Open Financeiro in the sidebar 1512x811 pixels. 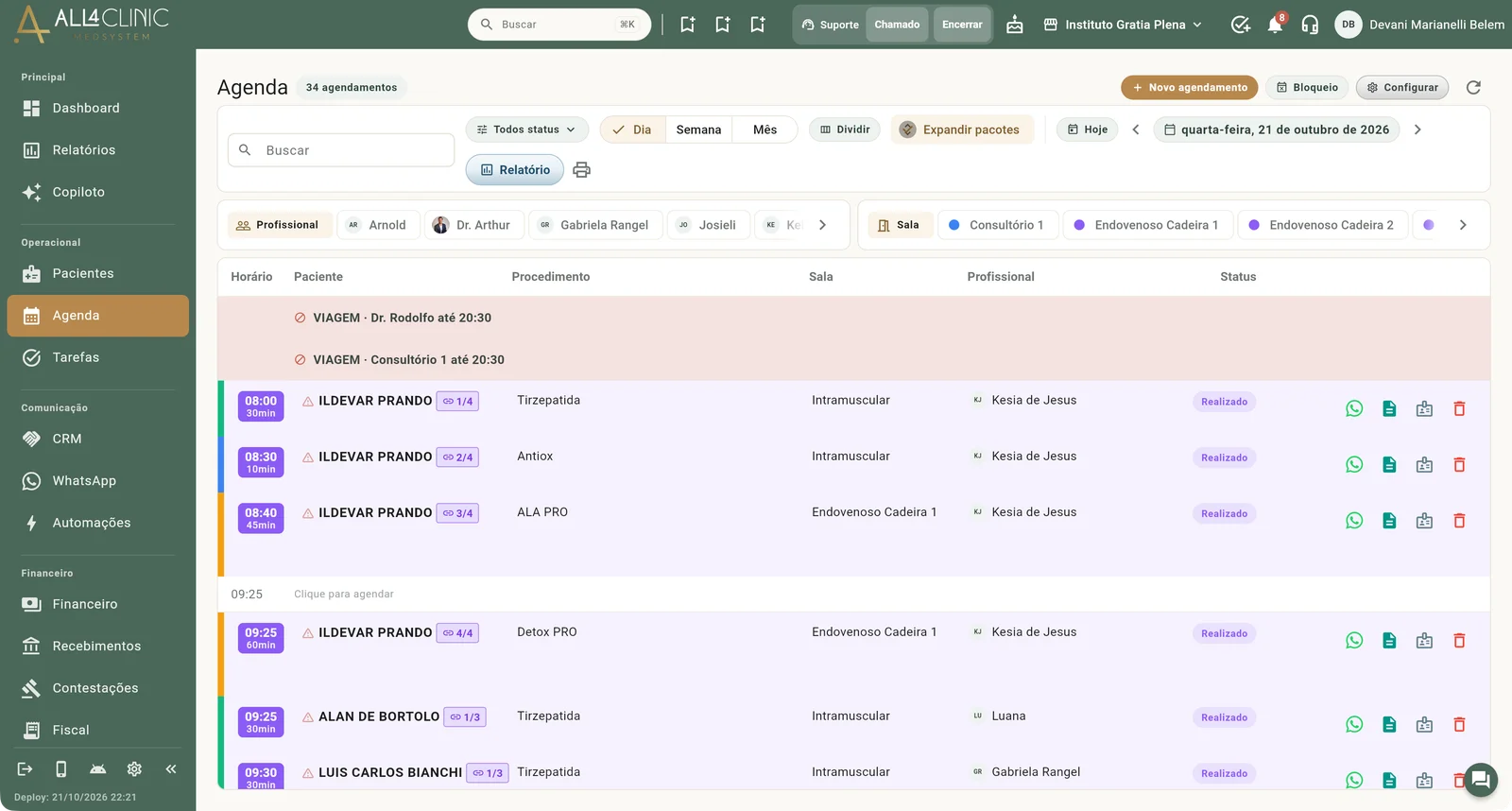(97, 604)
